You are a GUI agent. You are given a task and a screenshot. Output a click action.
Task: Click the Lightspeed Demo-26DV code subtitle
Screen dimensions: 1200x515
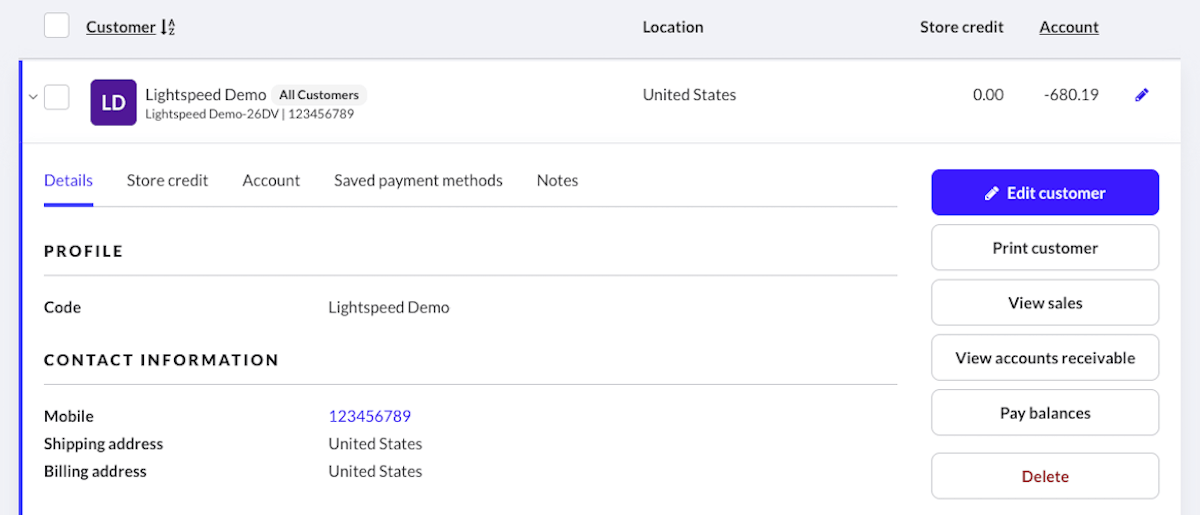point(212,114)
